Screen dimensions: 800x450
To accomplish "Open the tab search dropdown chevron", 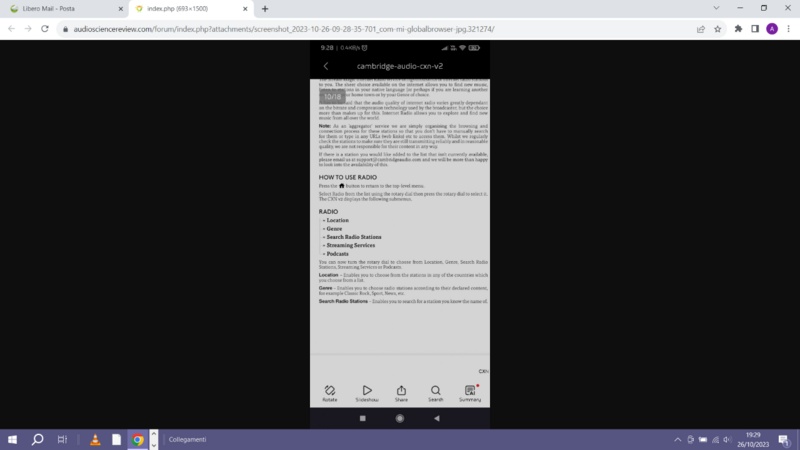I will coord(716,8).
